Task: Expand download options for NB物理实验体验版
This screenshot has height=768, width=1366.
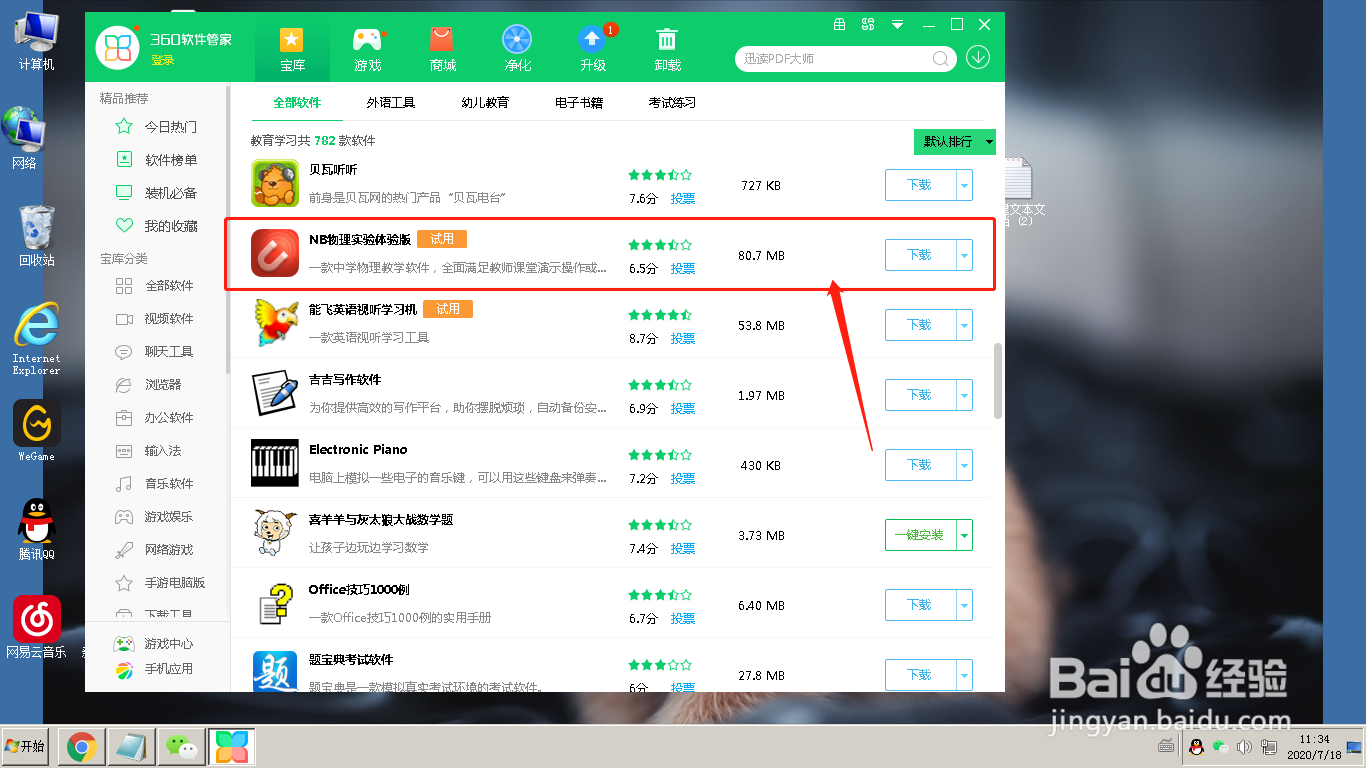Action: (x=965, y=255)
